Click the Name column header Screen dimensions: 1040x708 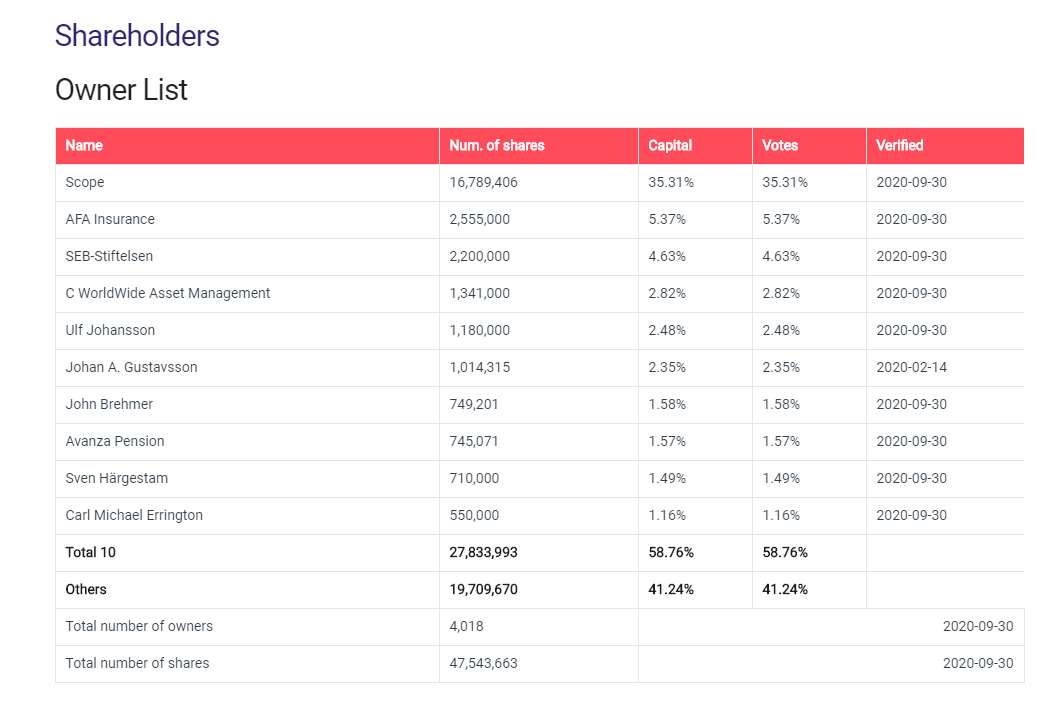pos(84,146)
